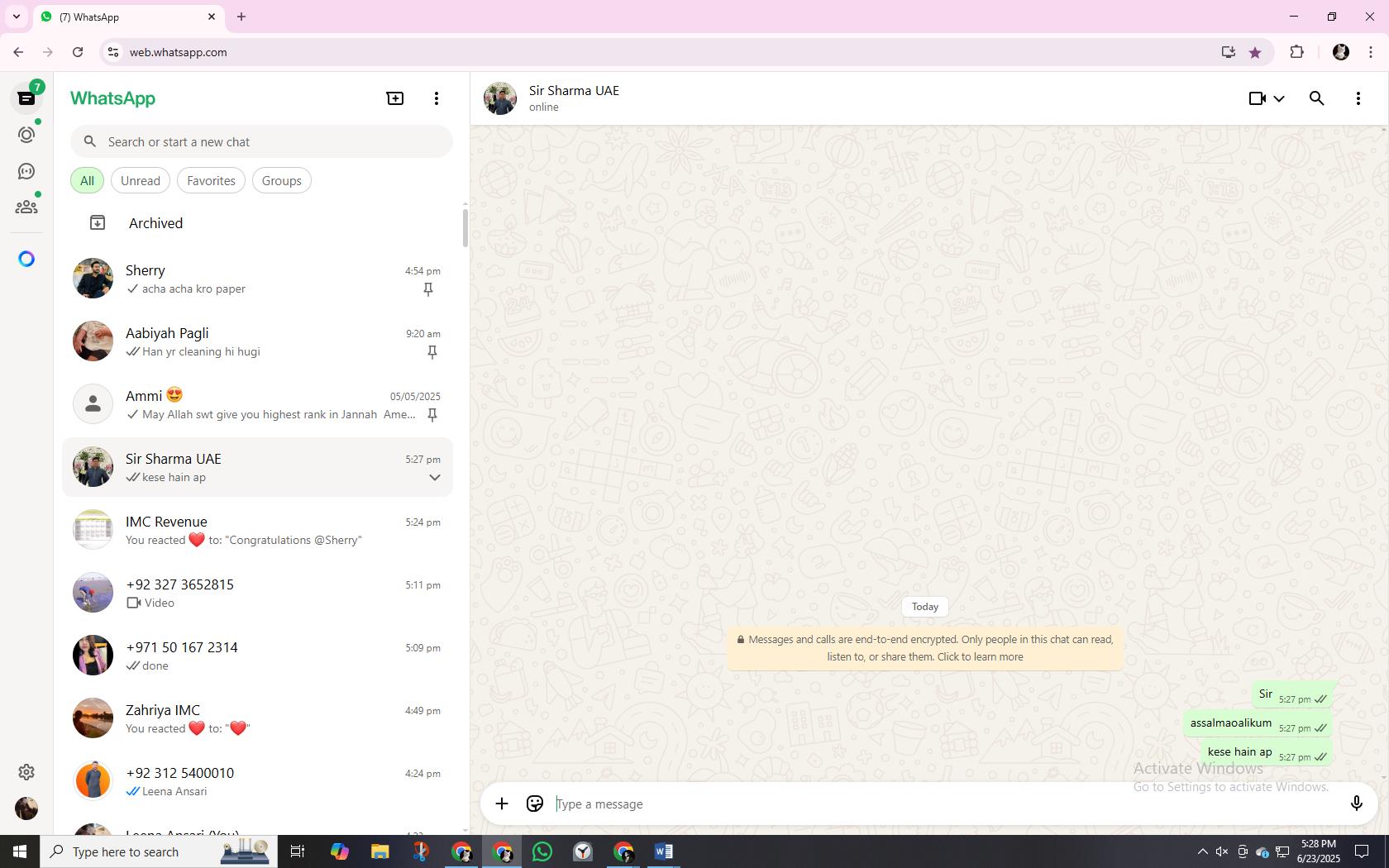This screenshot has width=1389, height=868.
Task: Open the Windows notification center
Action: point(1362,851)
